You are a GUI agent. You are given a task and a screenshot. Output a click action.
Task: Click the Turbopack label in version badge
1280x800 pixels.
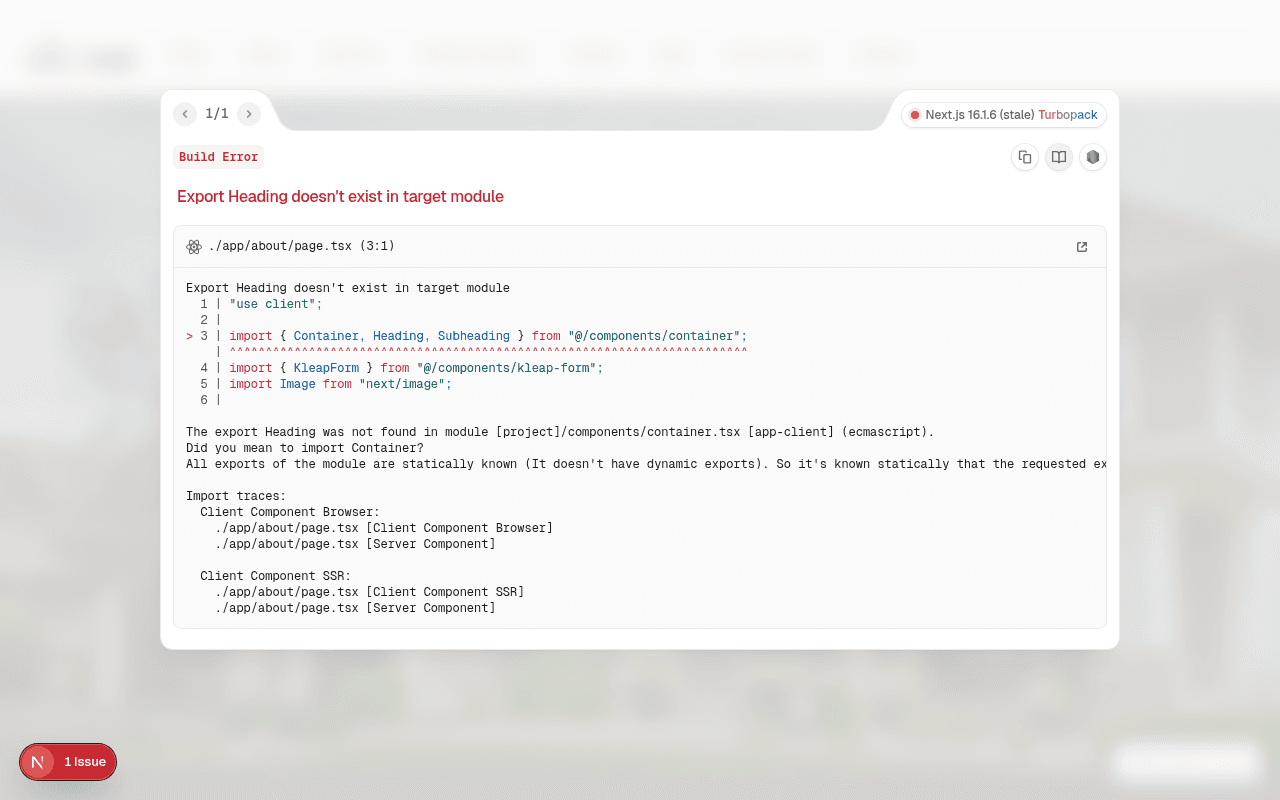(x=1068, y=115)
